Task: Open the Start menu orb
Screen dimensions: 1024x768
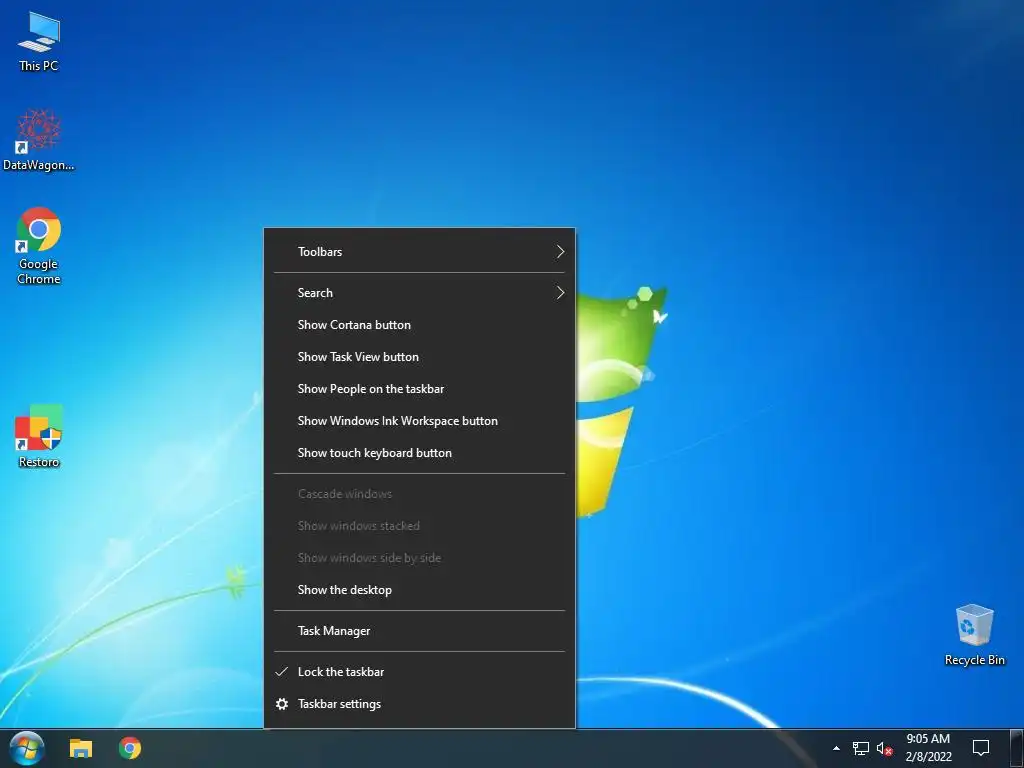Action: coord(27,748)
